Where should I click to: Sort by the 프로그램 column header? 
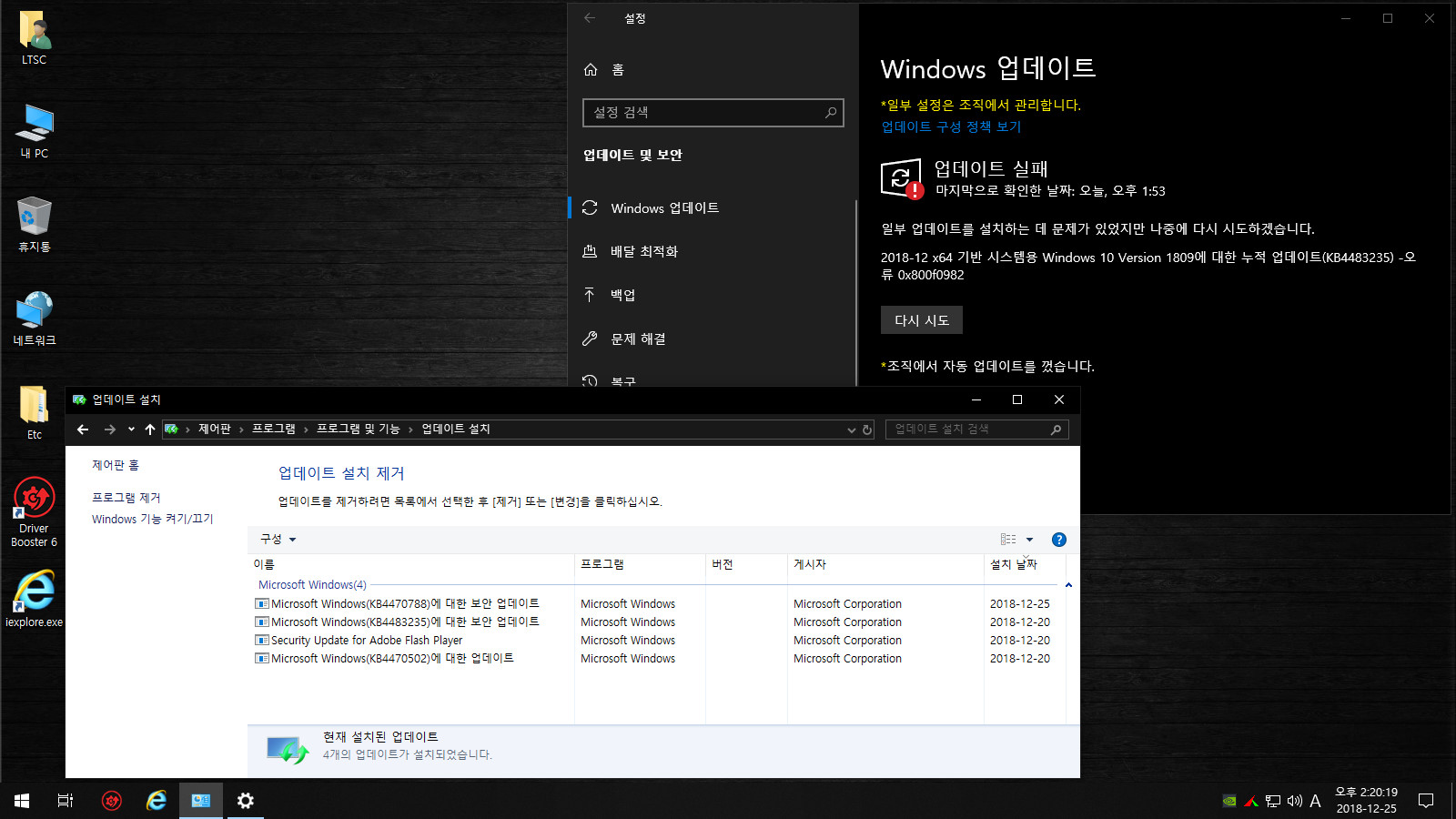point(640,564)
